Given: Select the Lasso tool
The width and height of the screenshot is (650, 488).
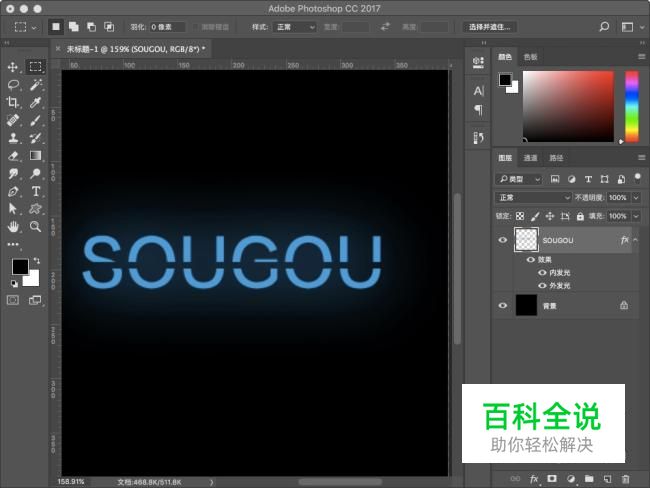Looking at the screenshot, I should click(x=13, y=85).
